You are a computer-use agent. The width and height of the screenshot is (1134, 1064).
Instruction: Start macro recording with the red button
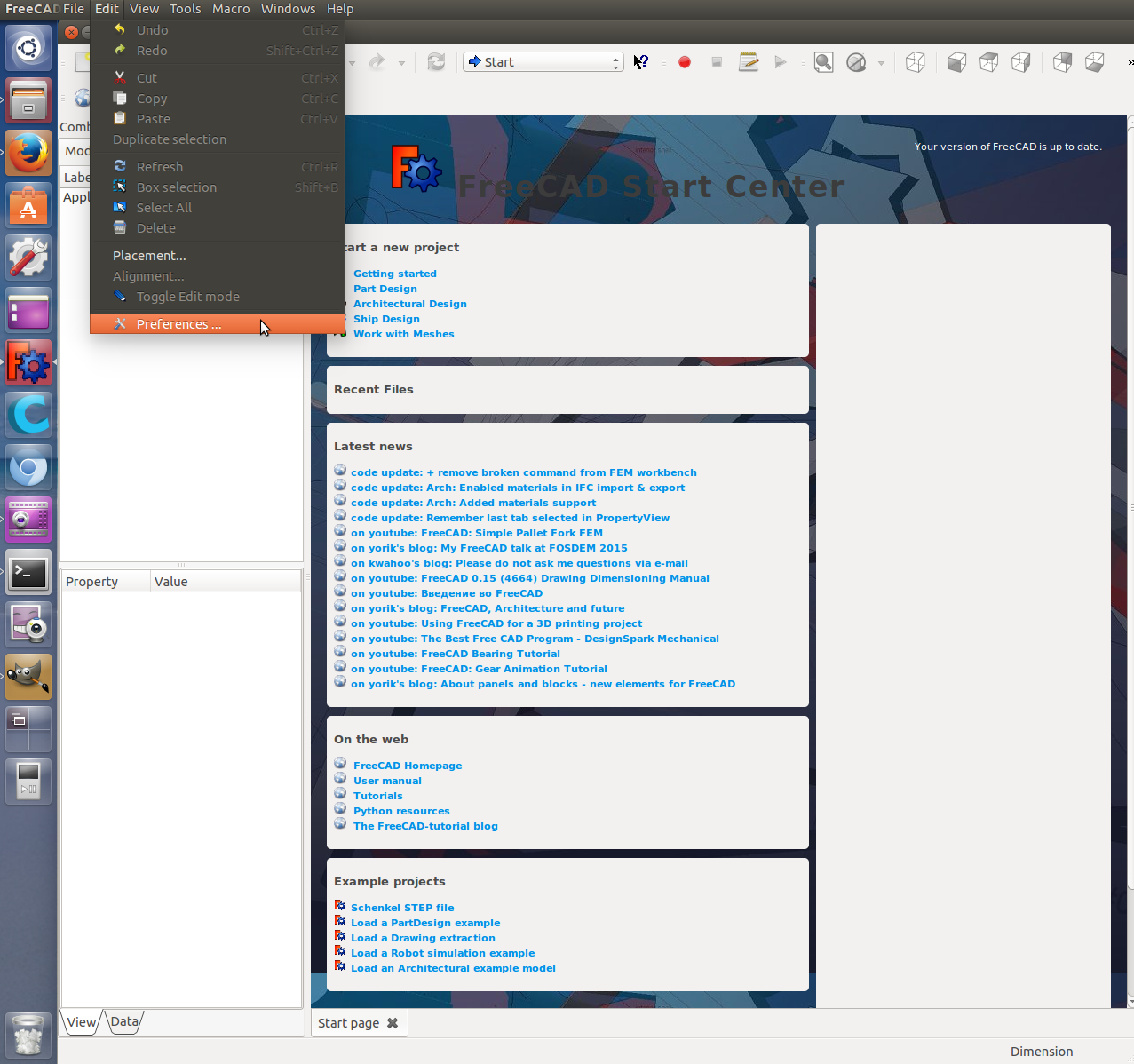click(x=685, y=62)
